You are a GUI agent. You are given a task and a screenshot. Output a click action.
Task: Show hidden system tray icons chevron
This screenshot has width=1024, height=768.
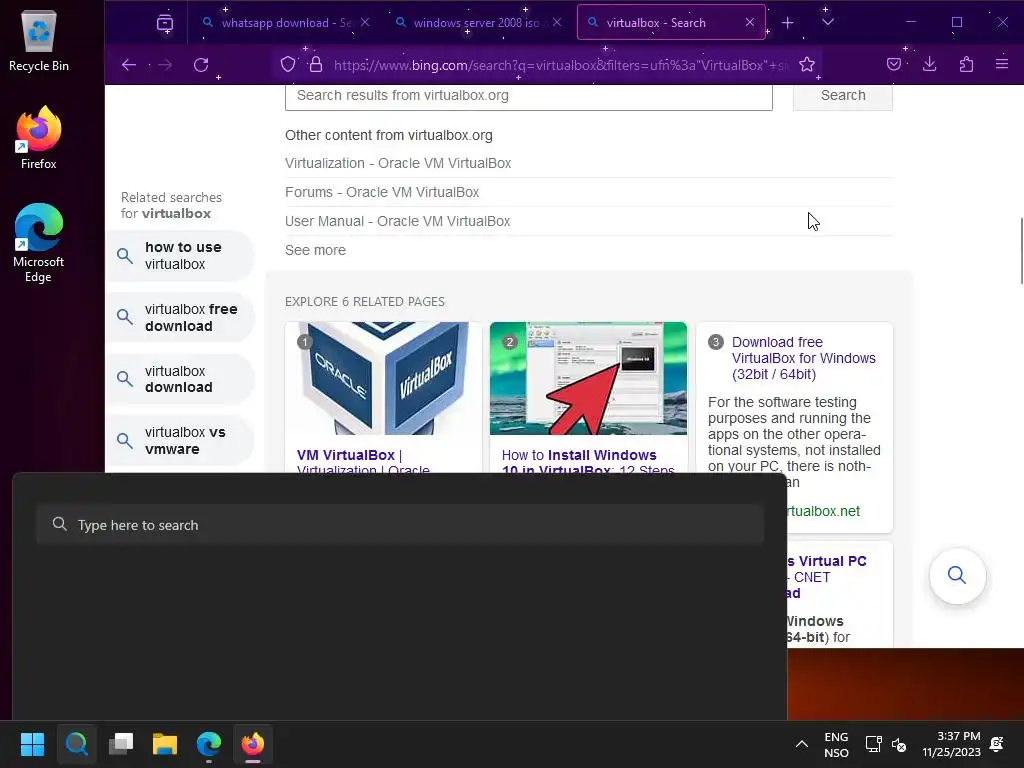801,744
